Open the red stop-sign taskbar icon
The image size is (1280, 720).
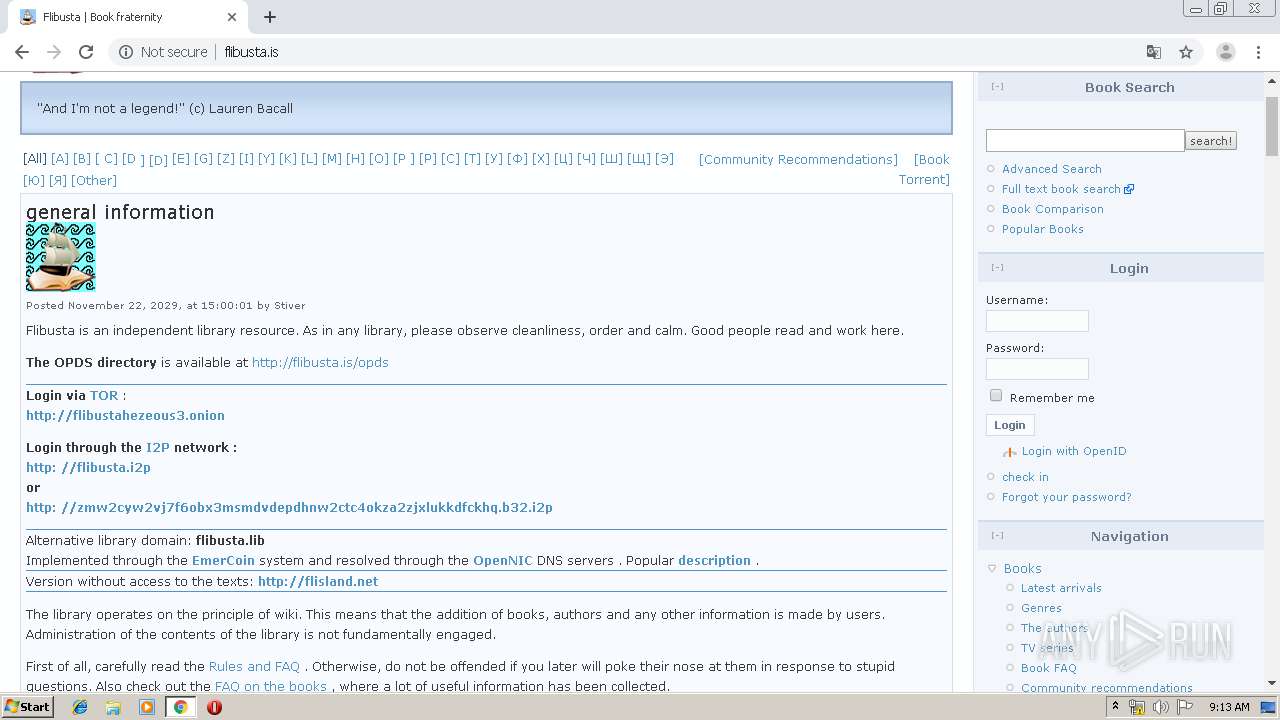(x=214, y=707)
